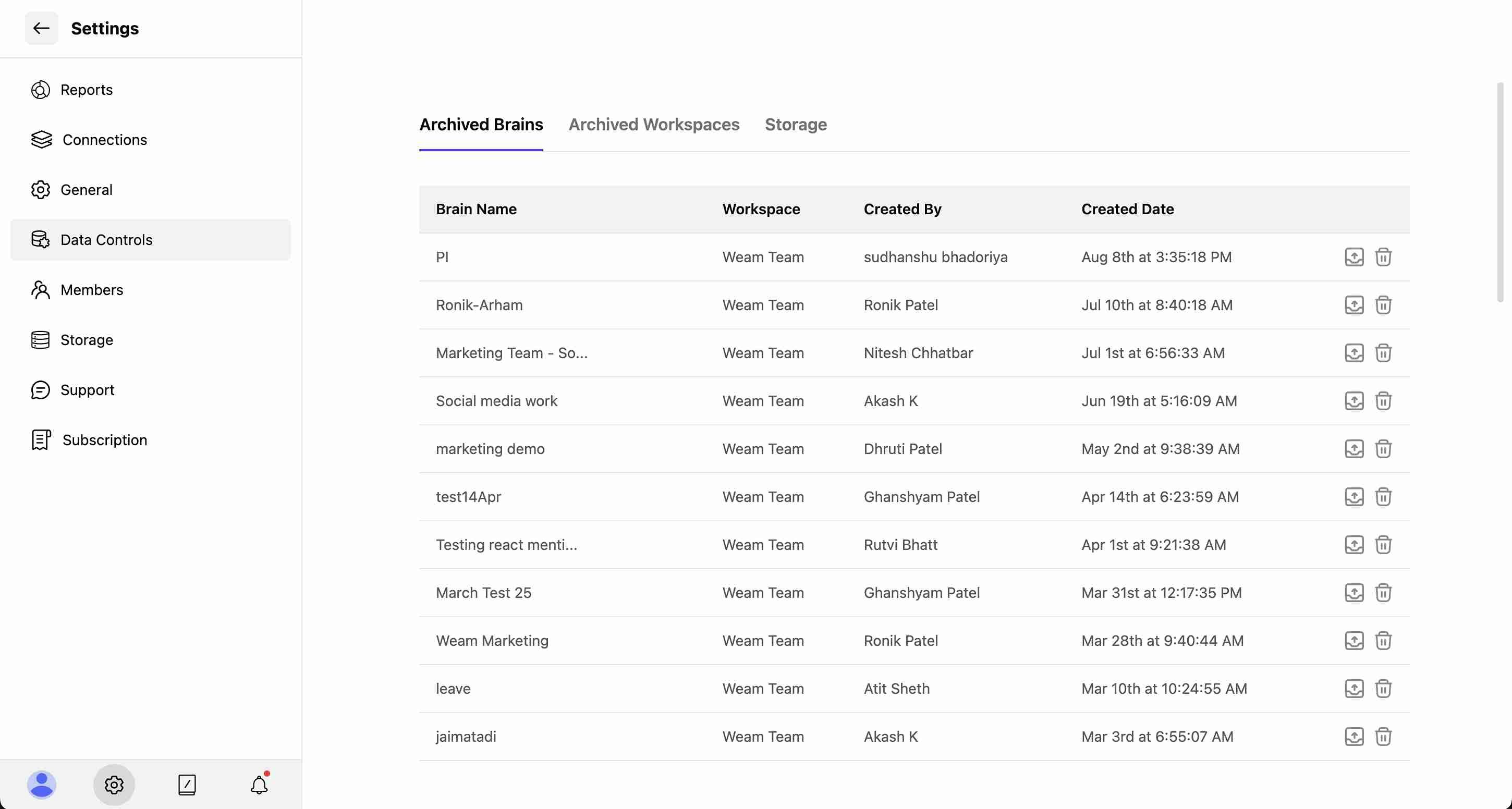Screen dimensions: 1512x809
Task: Delete the jaimatadi brain
Action: 1383,737
